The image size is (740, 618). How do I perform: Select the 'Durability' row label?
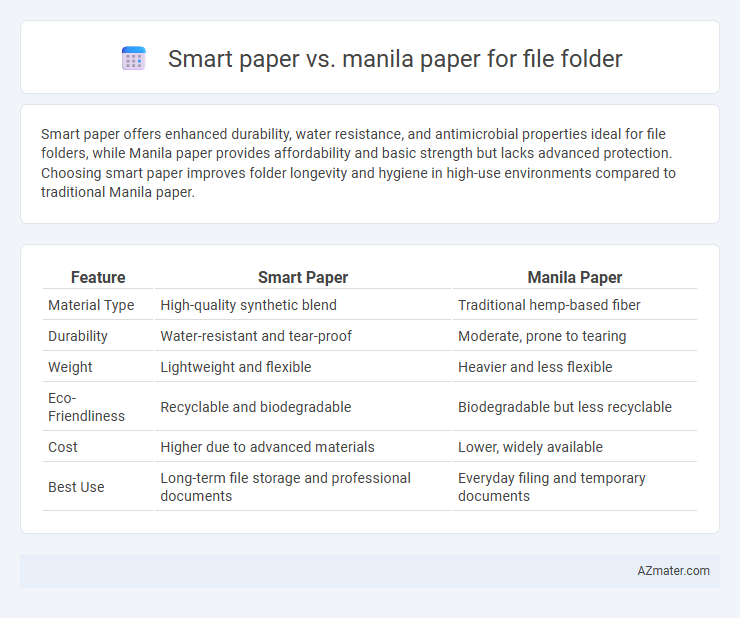(78, 336)
